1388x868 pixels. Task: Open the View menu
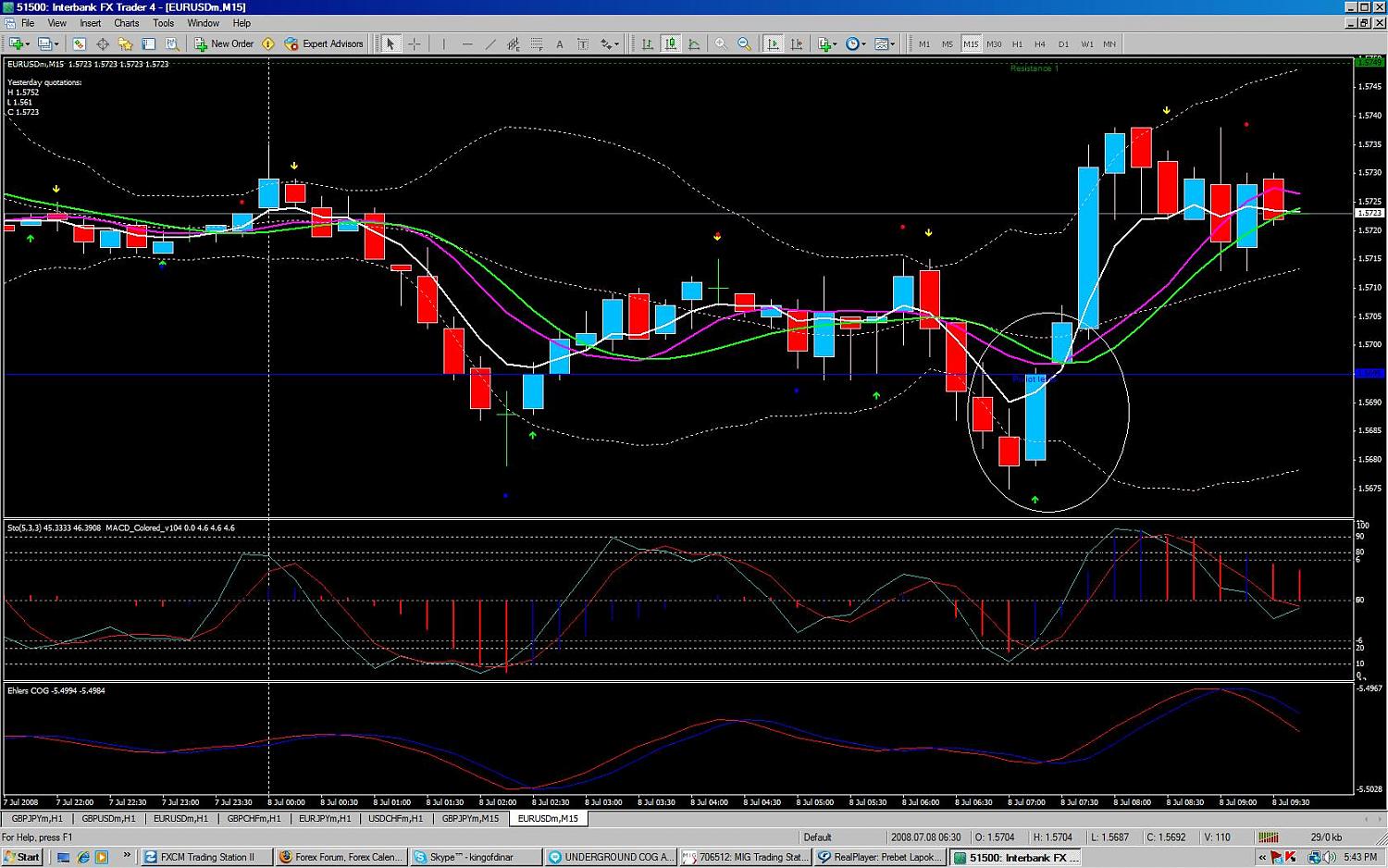(x=56, y=23)
